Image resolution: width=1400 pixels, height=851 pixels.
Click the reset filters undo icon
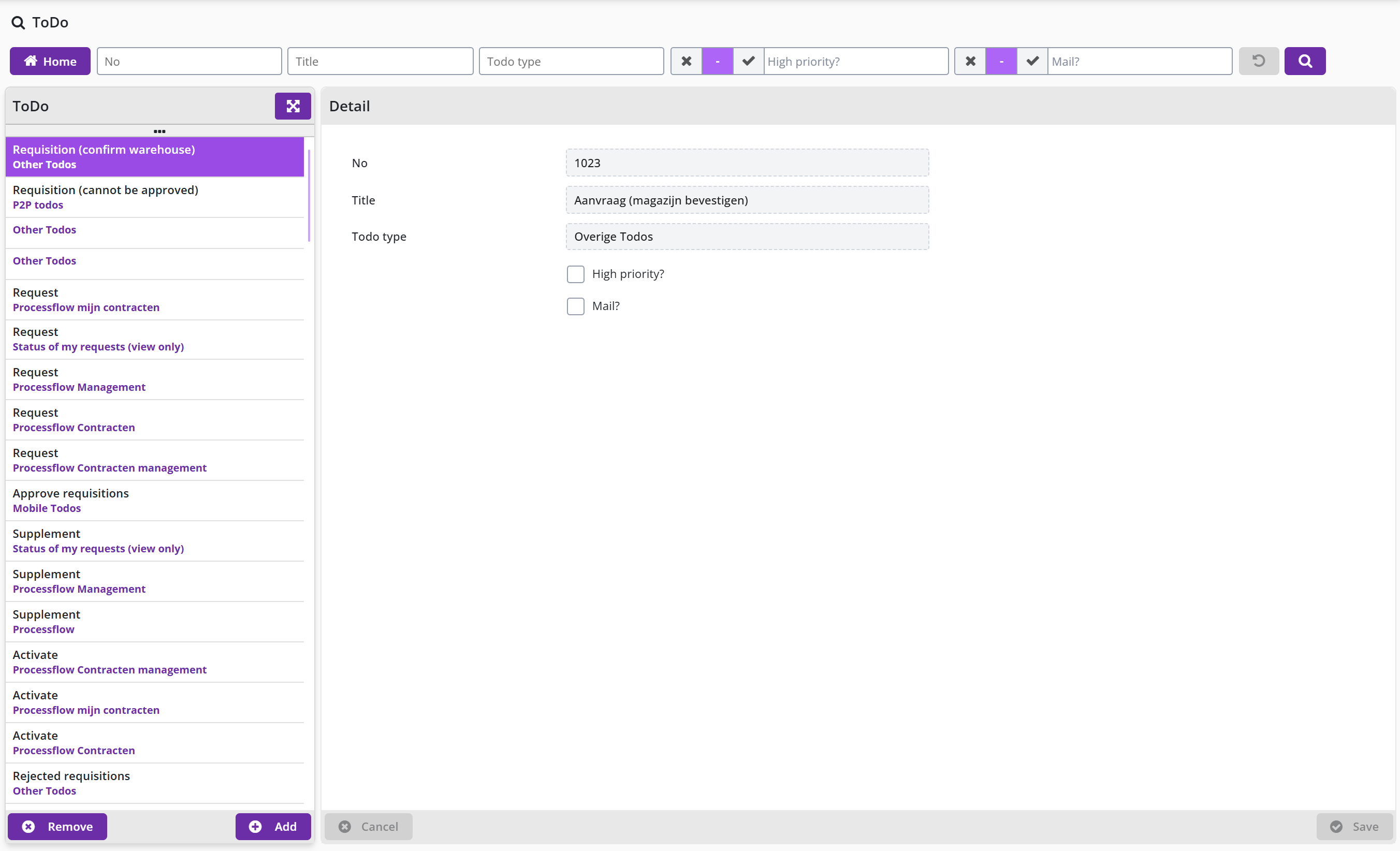(x=1259, y=61)
